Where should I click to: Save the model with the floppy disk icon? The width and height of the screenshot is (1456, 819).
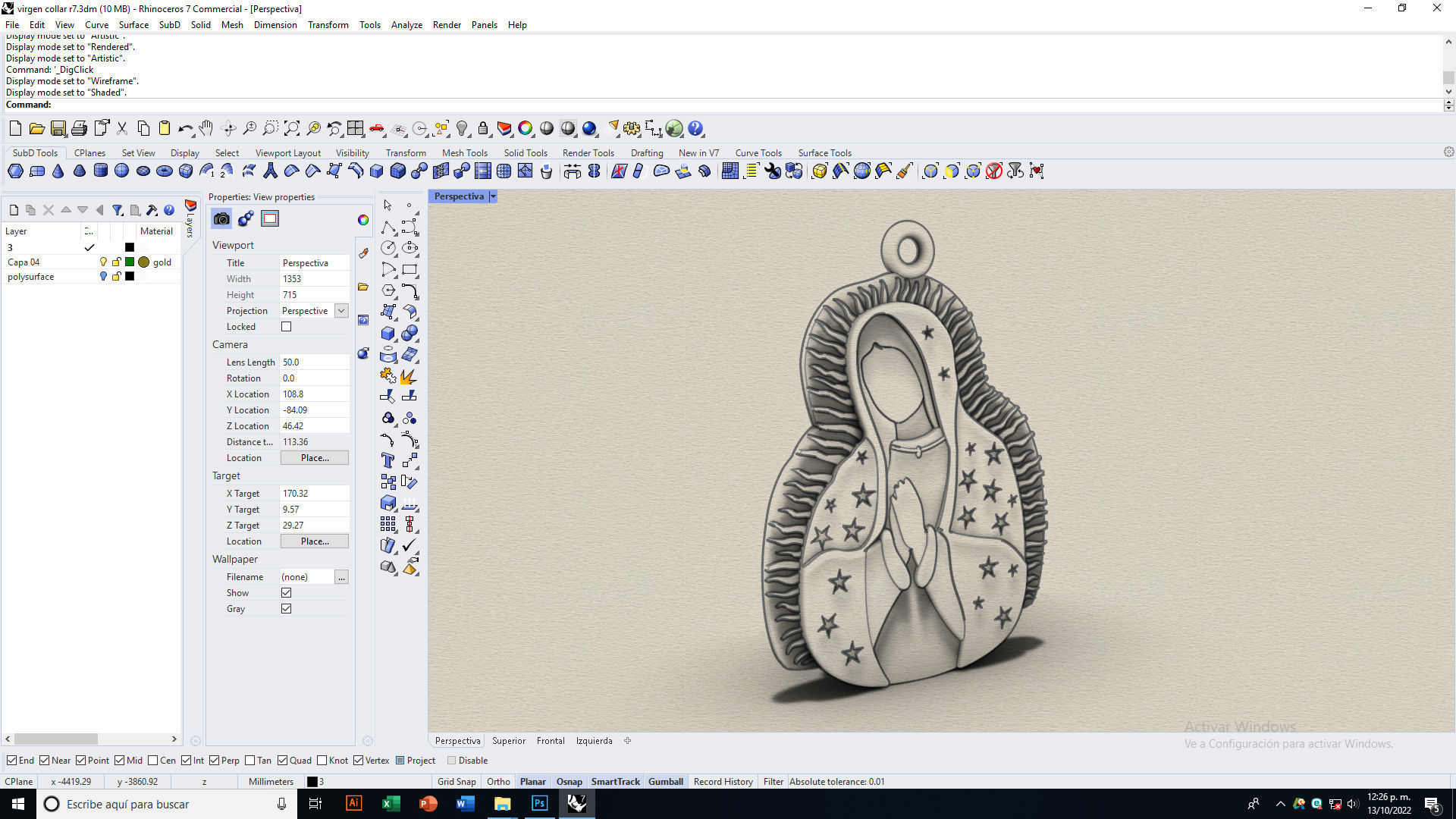click(x=58, y=128)
